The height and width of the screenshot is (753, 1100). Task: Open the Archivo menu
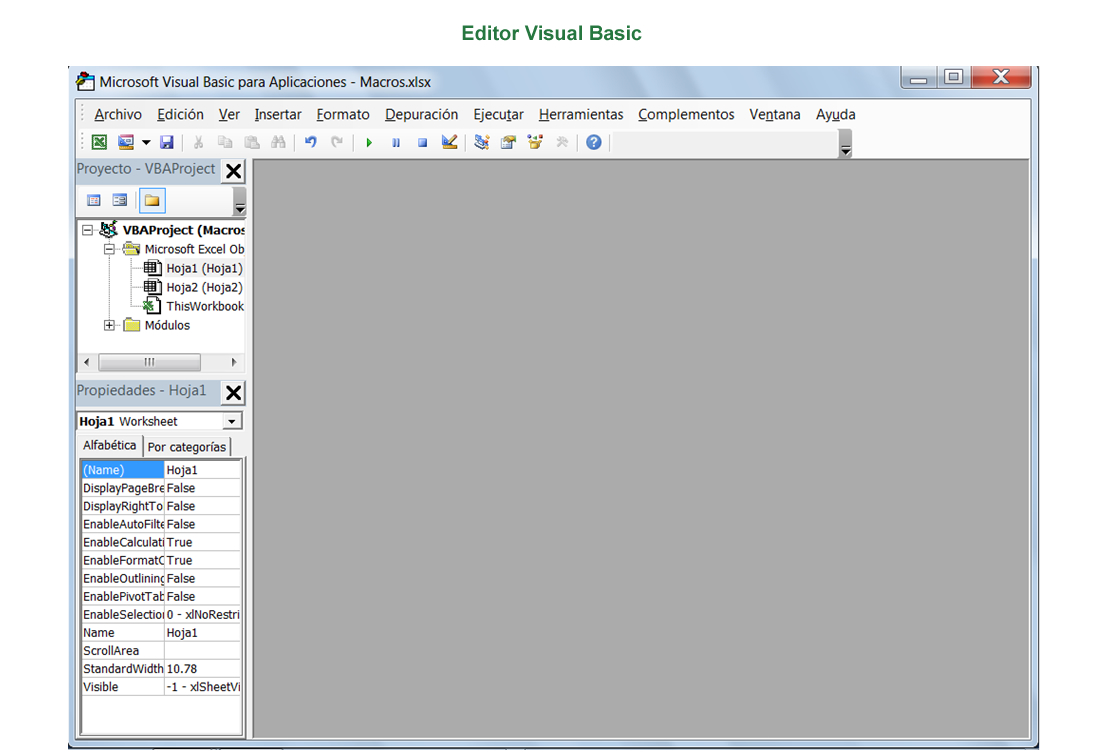pos(118,114)
